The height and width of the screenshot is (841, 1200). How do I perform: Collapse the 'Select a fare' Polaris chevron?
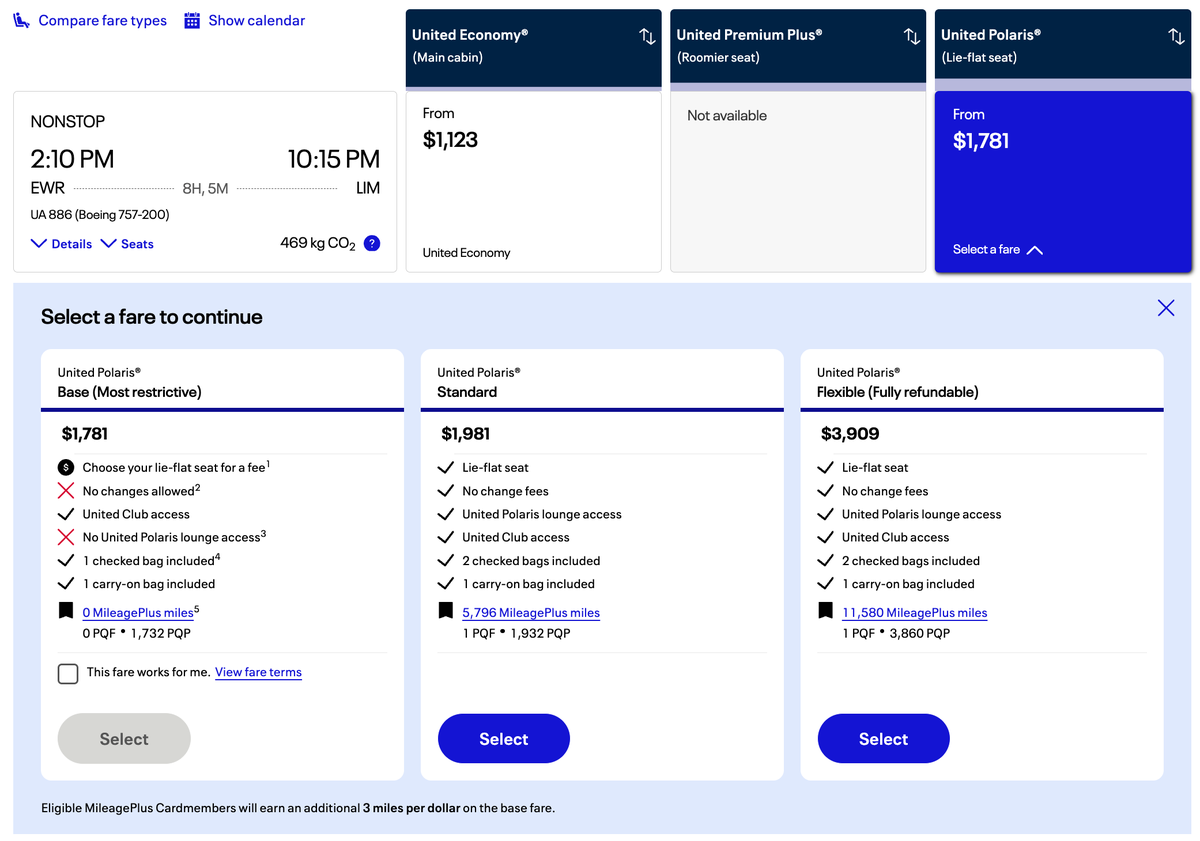tap(1034, 250)
